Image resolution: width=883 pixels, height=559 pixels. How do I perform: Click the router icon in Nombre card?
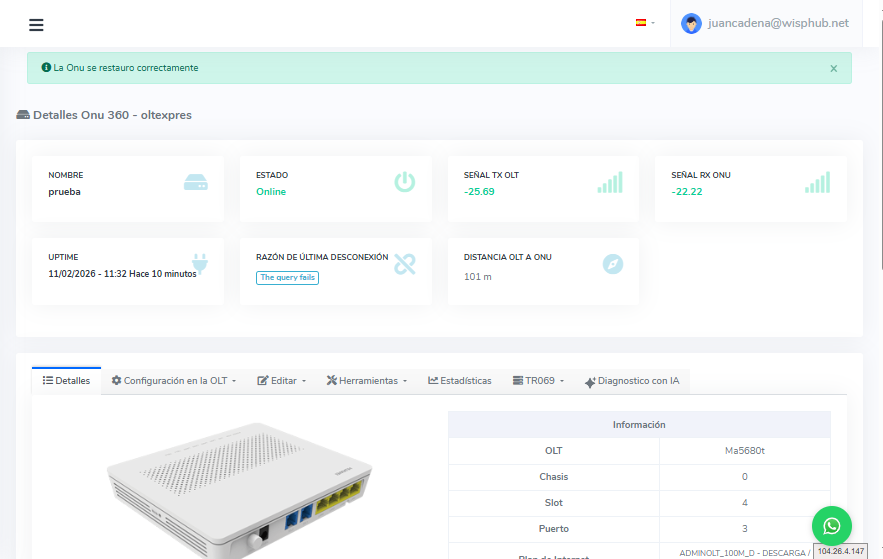pyautogui.click(x=196, y=182)
